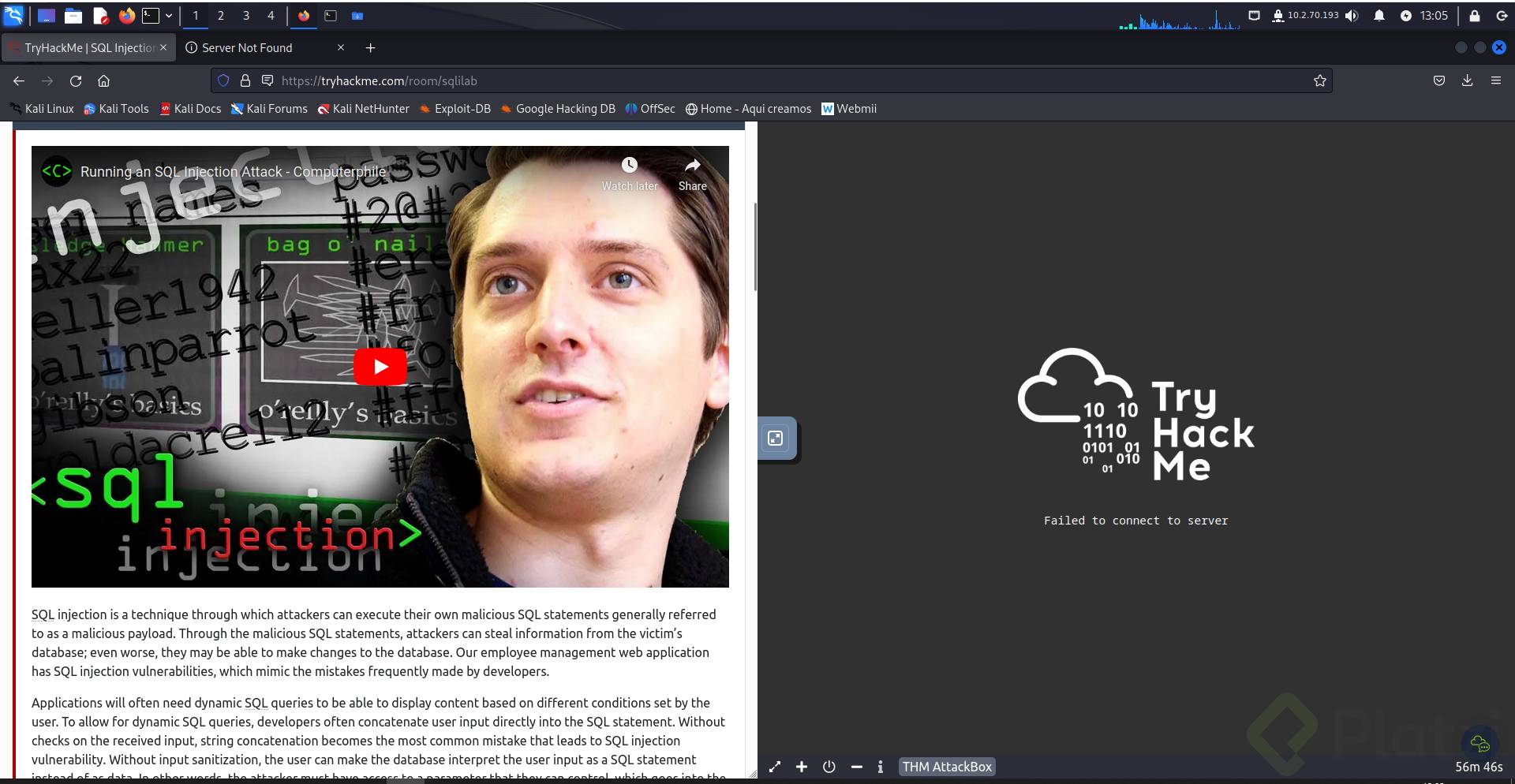The width and height of the screenshot is (1515, 784).
Task: Switch to Server Not Found tab
Action: (x=247, y=48)
